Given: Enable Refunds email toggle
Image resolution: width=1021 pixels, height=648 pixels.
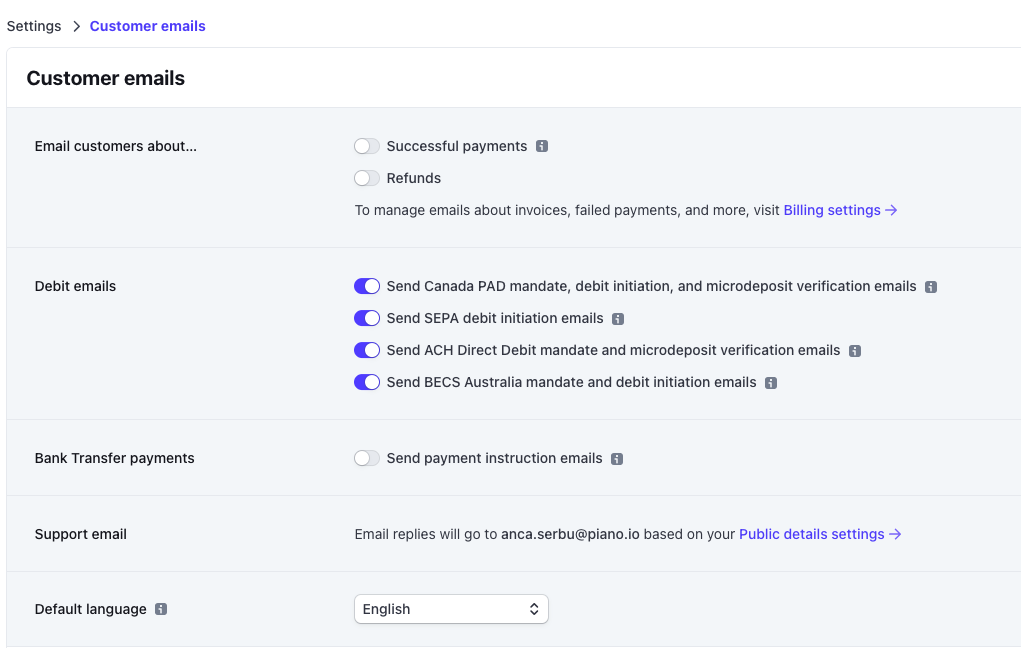Looking at the screenshot, I should (x=367, y=178).
